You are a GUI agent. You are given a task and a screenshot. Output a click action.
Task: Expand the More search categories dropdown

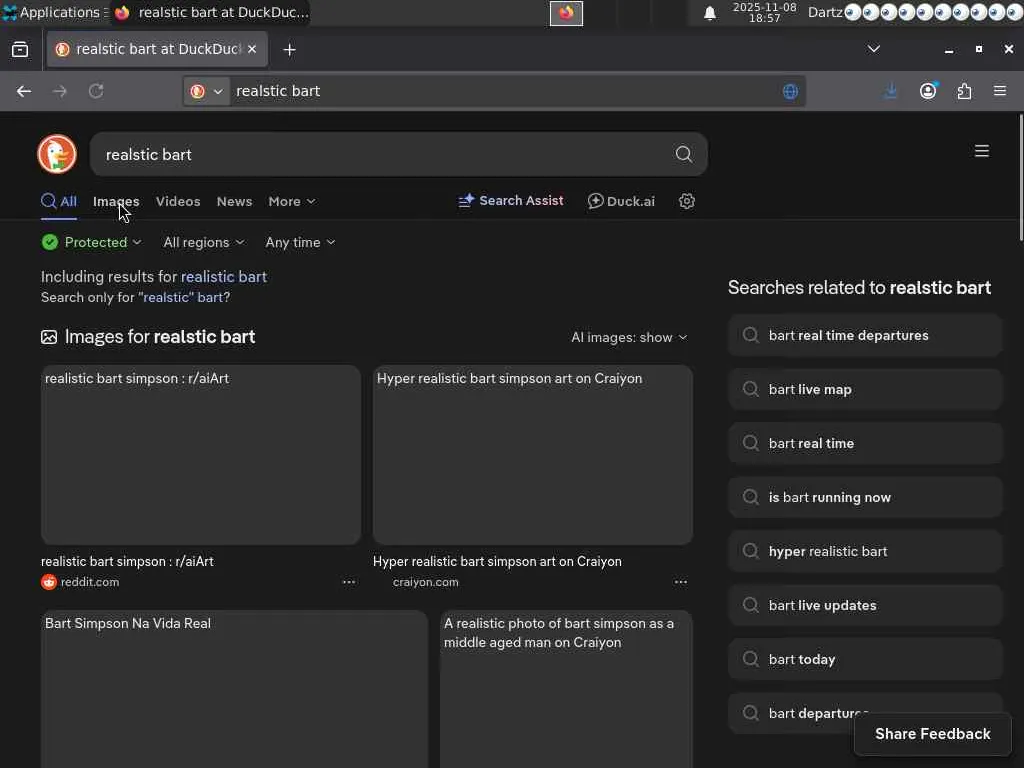click(x=292, y=201)
